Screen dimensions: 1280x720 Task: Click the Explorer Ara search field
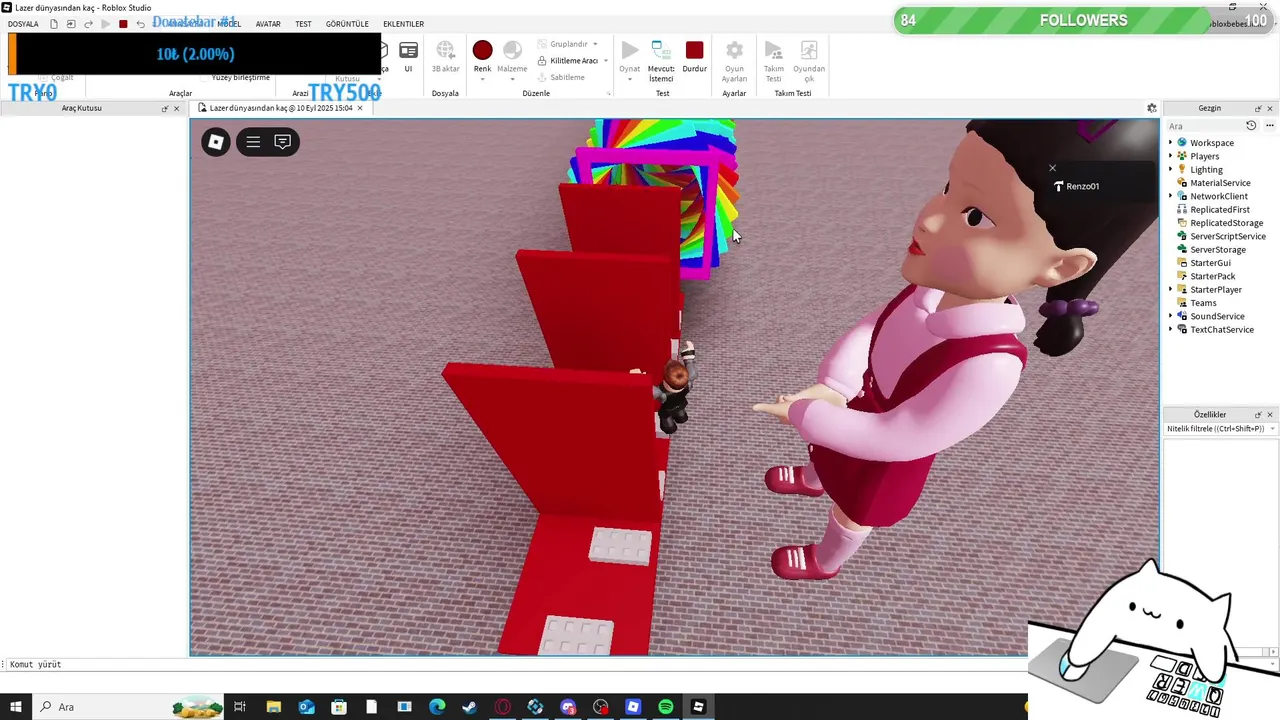pos(1204,126)
